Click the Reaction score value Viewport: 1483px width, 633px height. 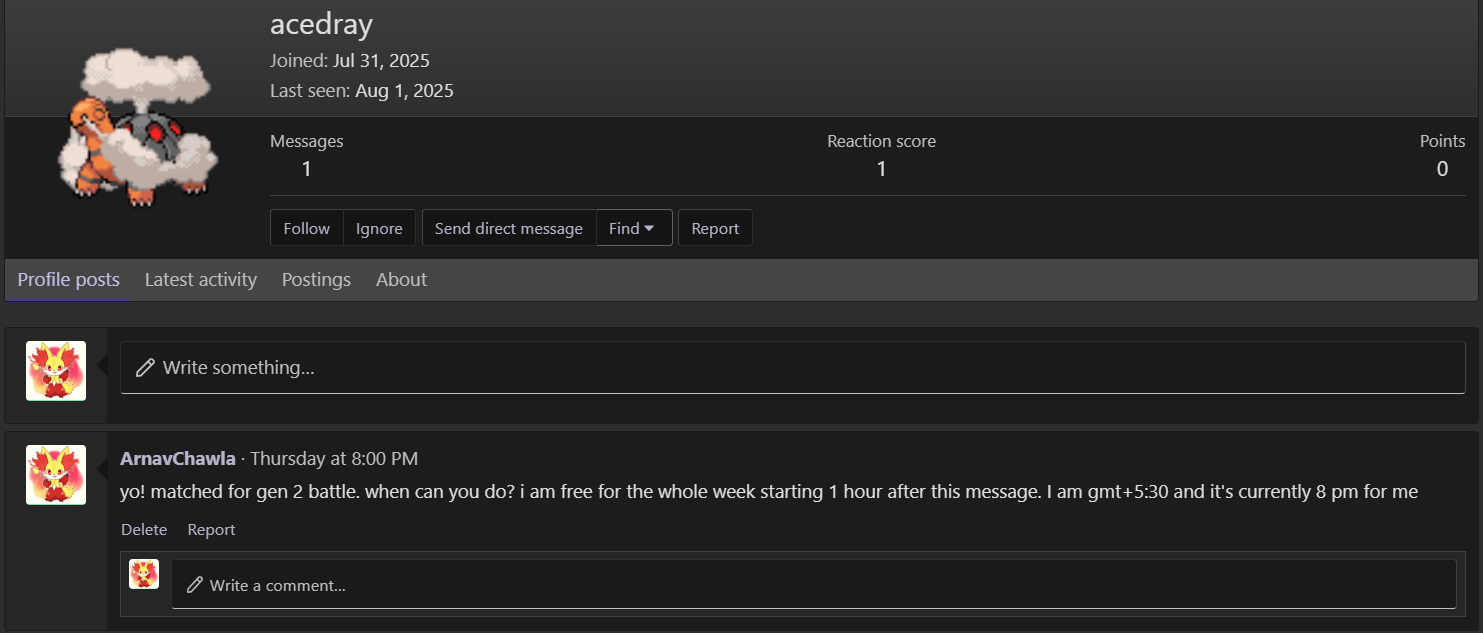(x=882, y=169)
